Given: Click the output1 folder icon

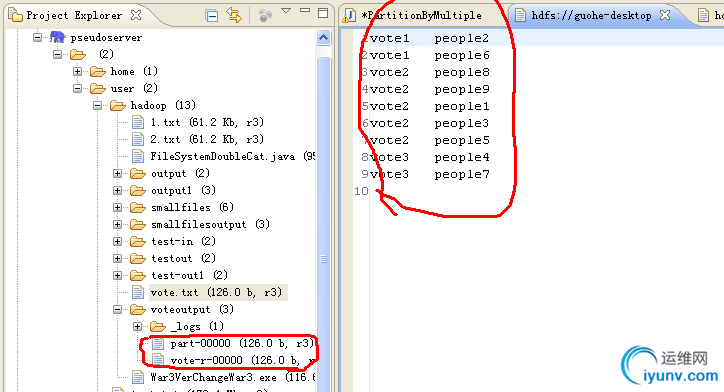Looking at the screenshot, I should point(138,191).
